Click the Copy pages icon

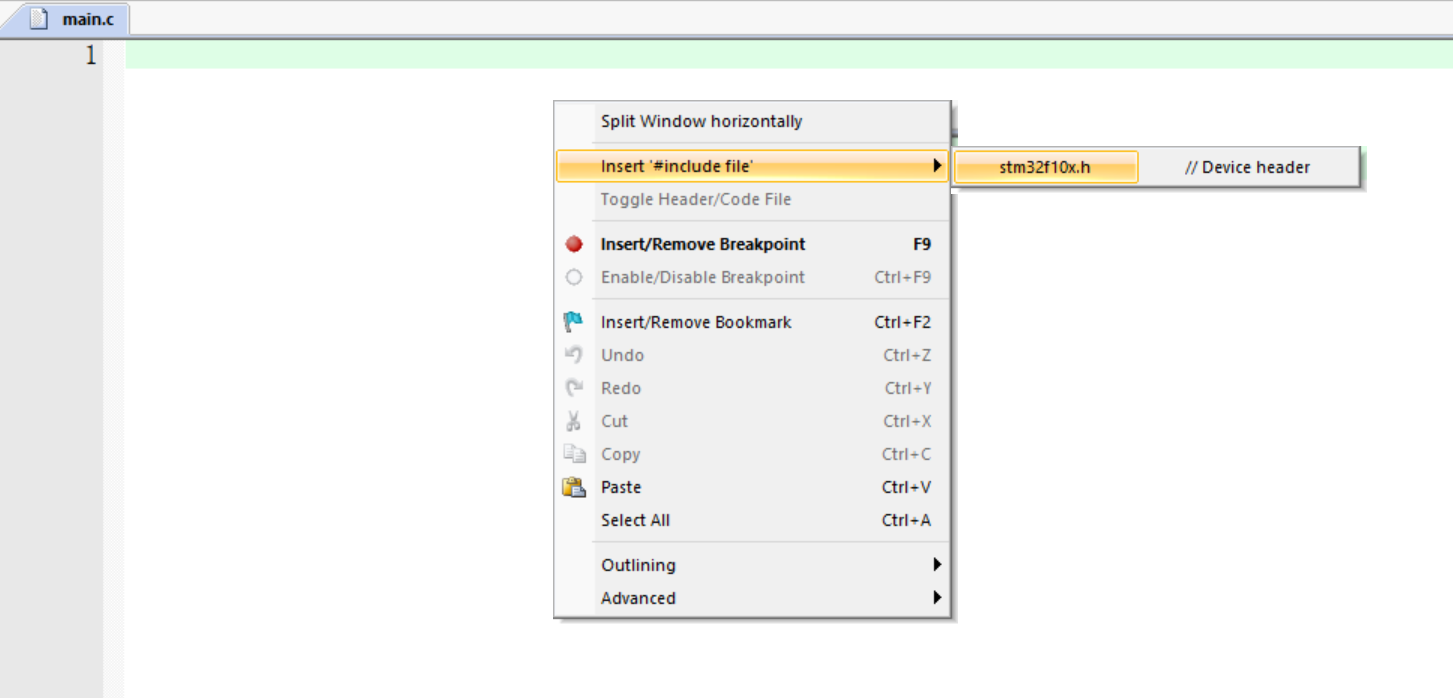574,454
